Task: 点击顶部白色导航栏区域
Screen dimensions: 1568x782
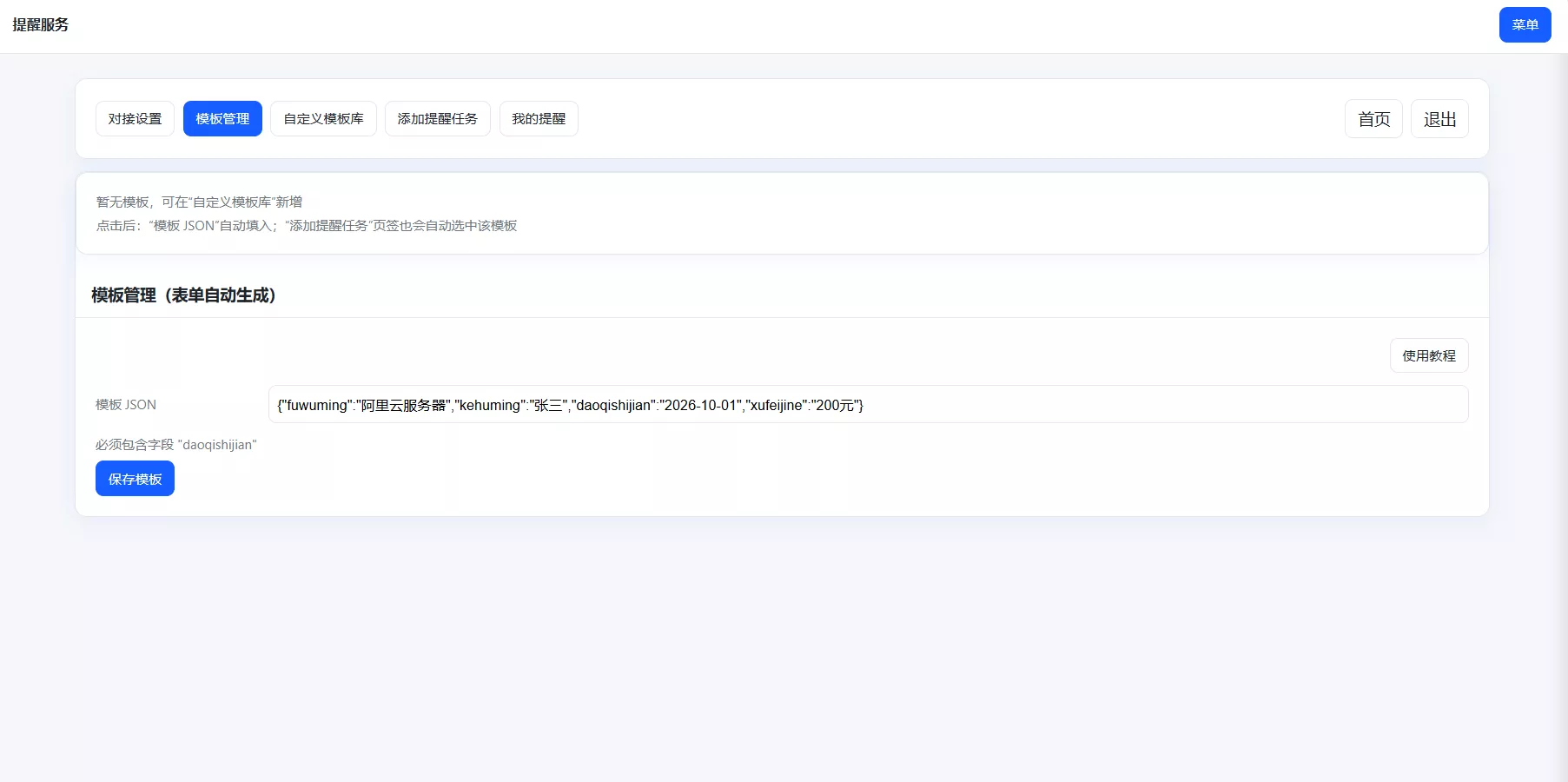Action: (782, 25)
